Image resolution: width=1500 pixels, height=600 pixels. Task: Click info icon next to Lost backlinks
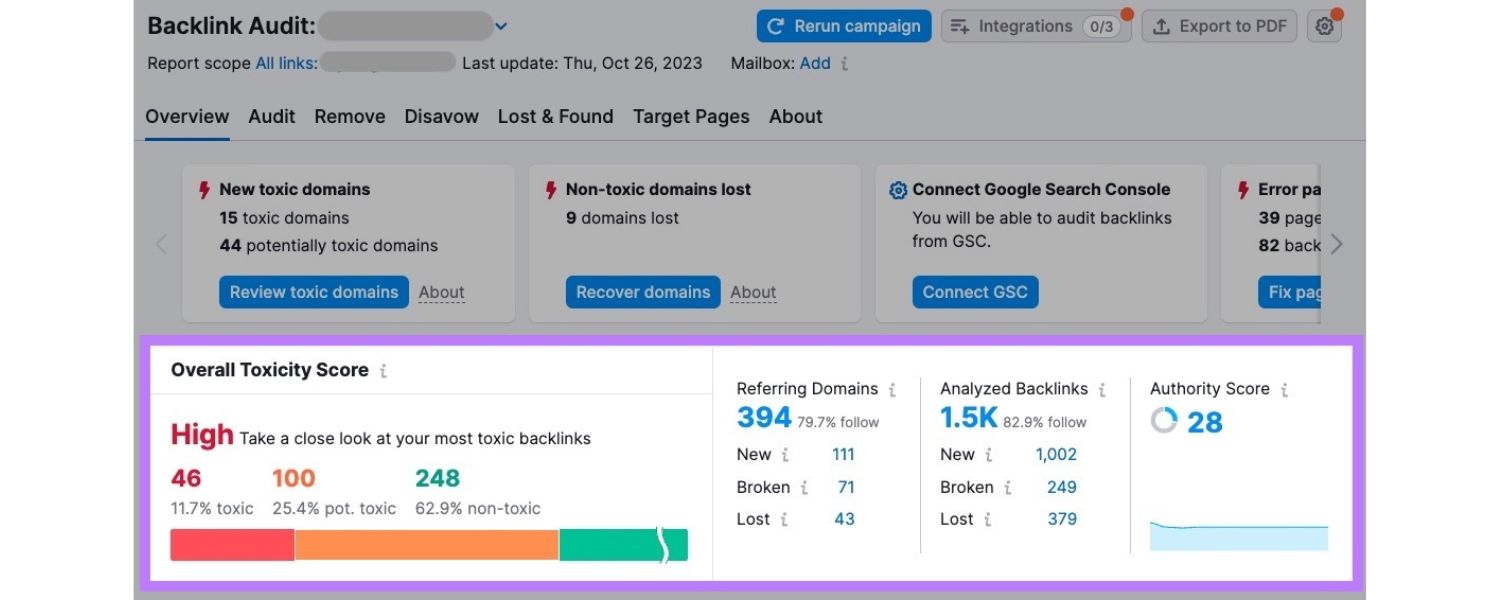click(x=988, y=520)
